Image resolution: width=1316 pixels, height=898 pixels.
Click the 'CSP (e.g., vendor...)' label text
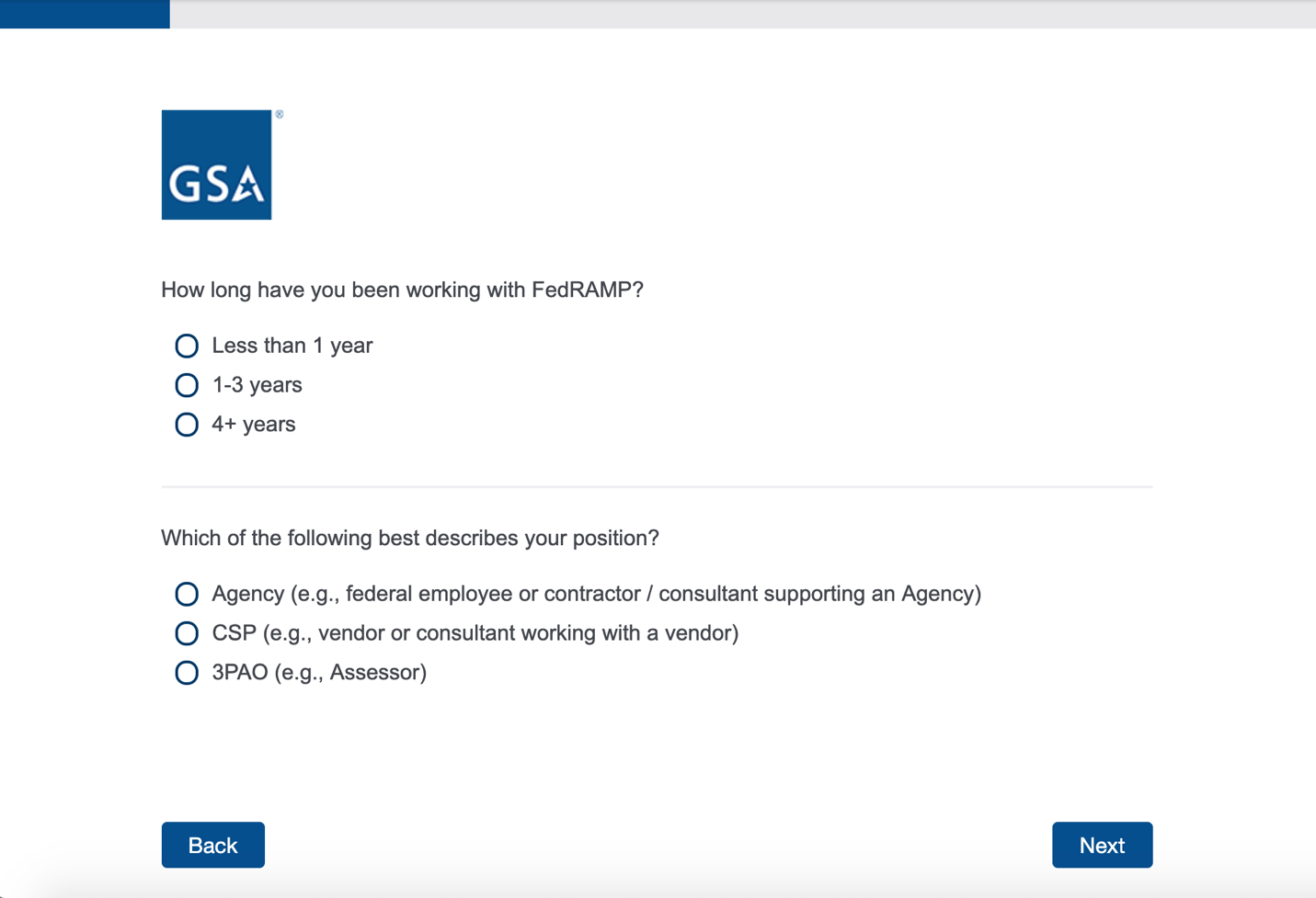pyautogui.click(x=475, y=633)
